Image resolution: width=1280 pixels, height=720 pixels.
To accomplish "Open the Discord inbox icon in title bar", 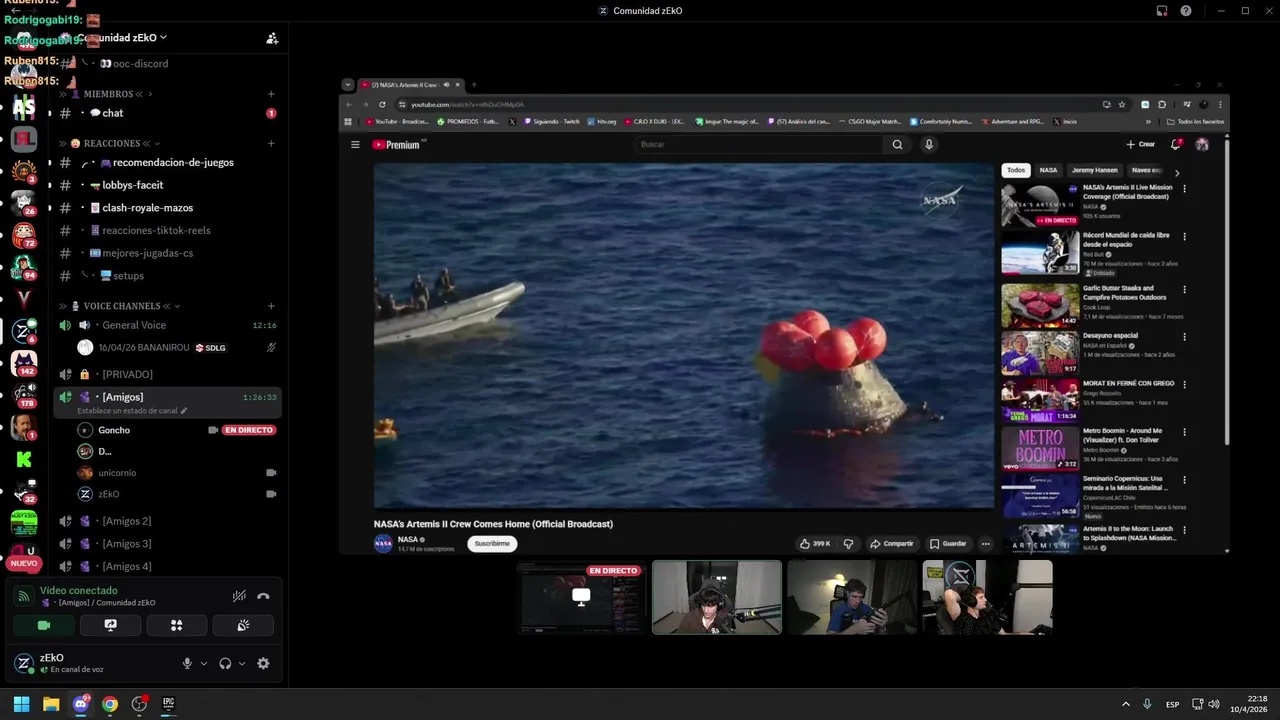I will (x=1162, y=11).
